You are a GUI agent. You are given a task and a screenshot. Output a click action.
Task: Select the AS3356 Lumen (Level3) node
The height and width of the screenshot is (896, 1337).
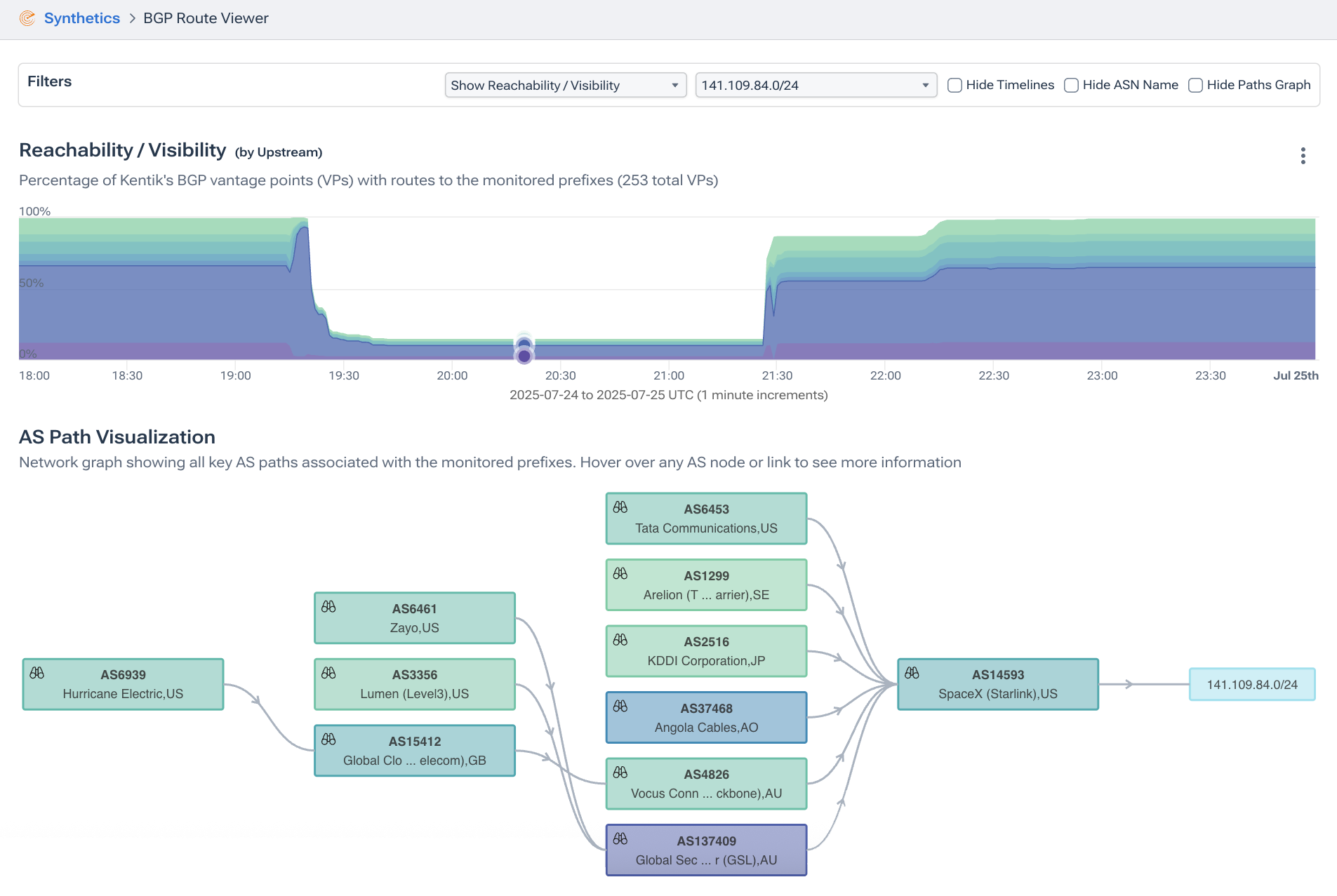point(415,684)
